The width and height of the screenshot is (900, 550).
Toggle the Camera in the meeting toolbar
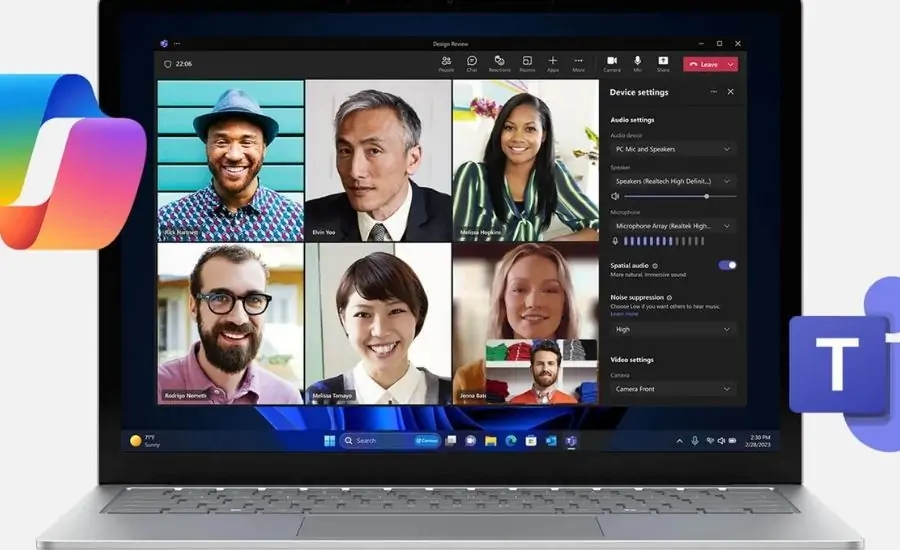(x=612, y=63)
